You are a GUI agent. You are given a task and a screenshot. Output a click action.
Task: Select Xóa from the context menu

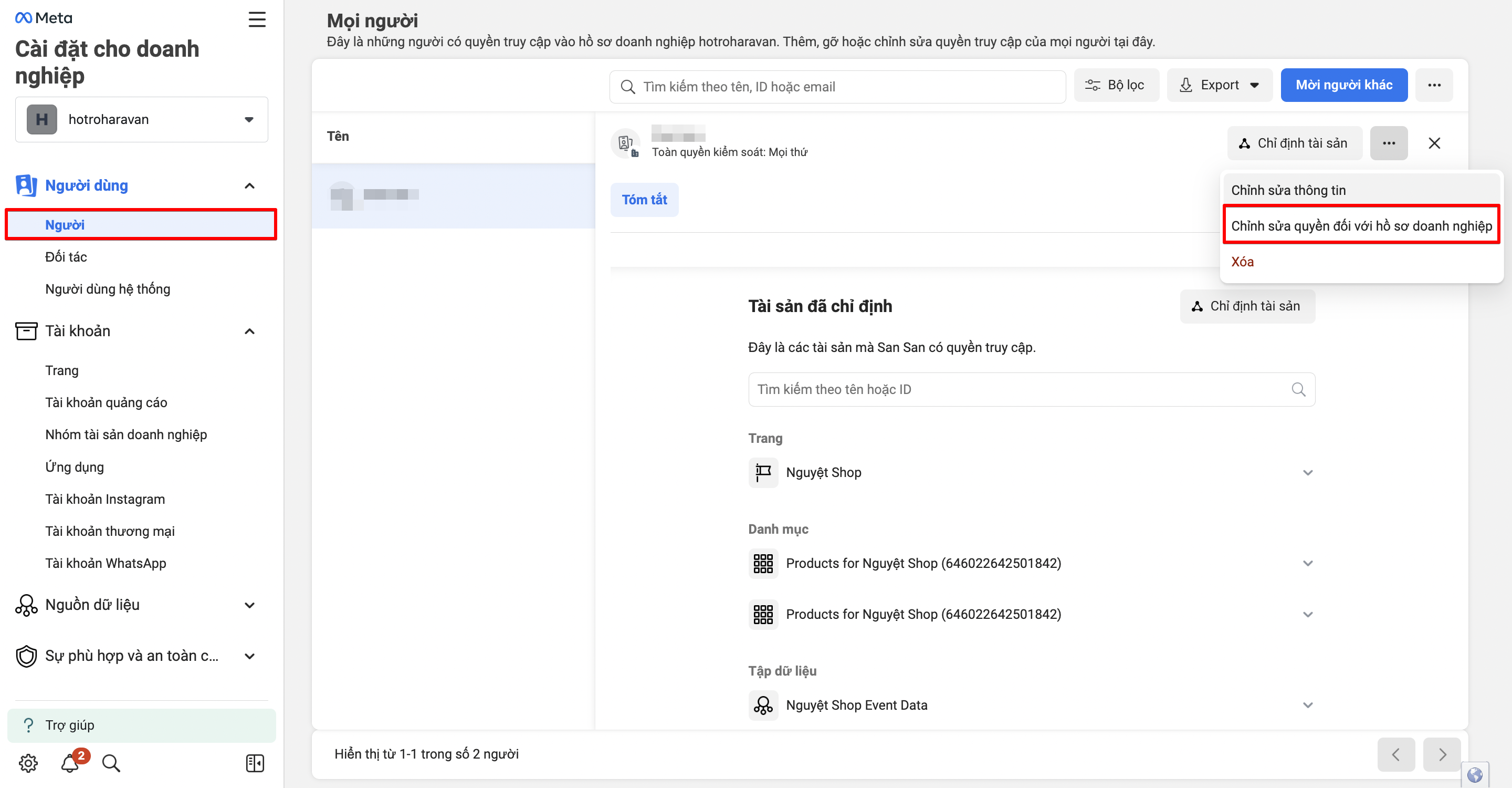(1242, 262)
